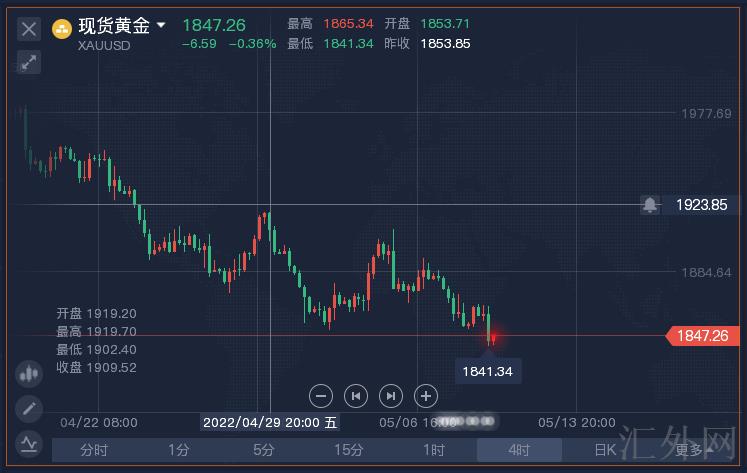The width and height of the screenshot is (747, 473).
Task: Click the 最低 1841.34 header value
Action: (348, 44)
